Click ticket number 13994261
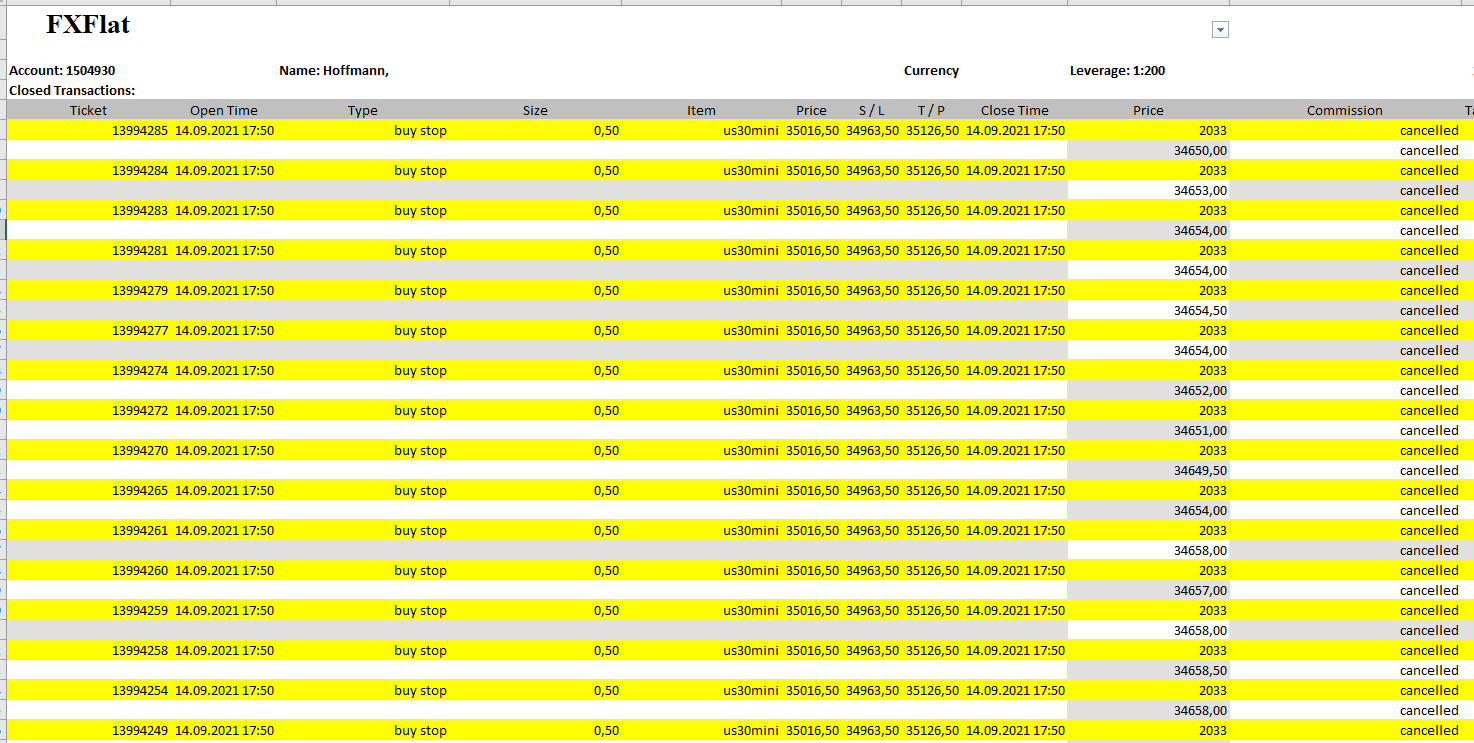This screenshot has height=743, width=1474. tap(140, 531)
